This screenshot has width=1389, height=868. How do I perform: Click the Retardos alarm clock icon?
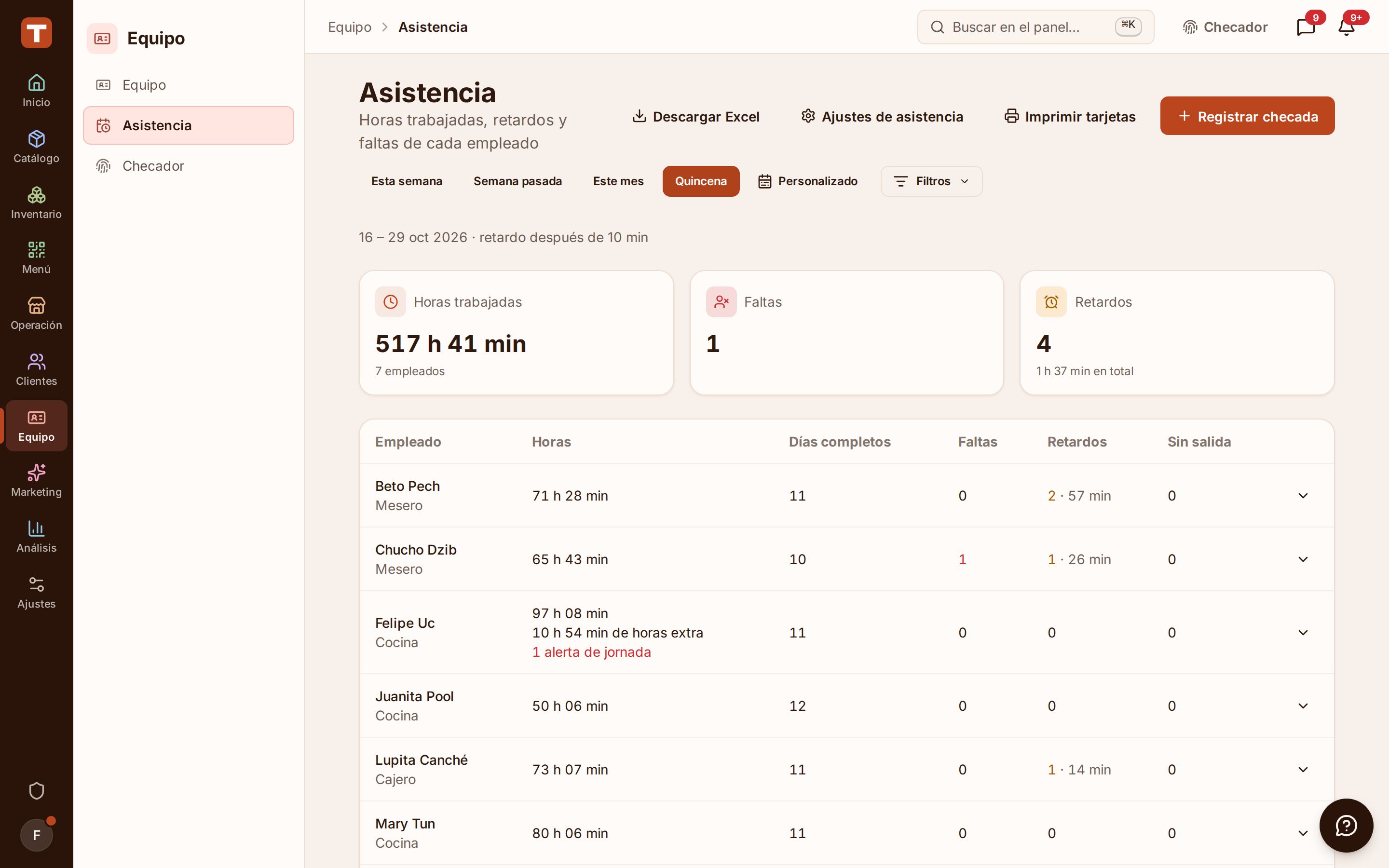(1051, 302)
